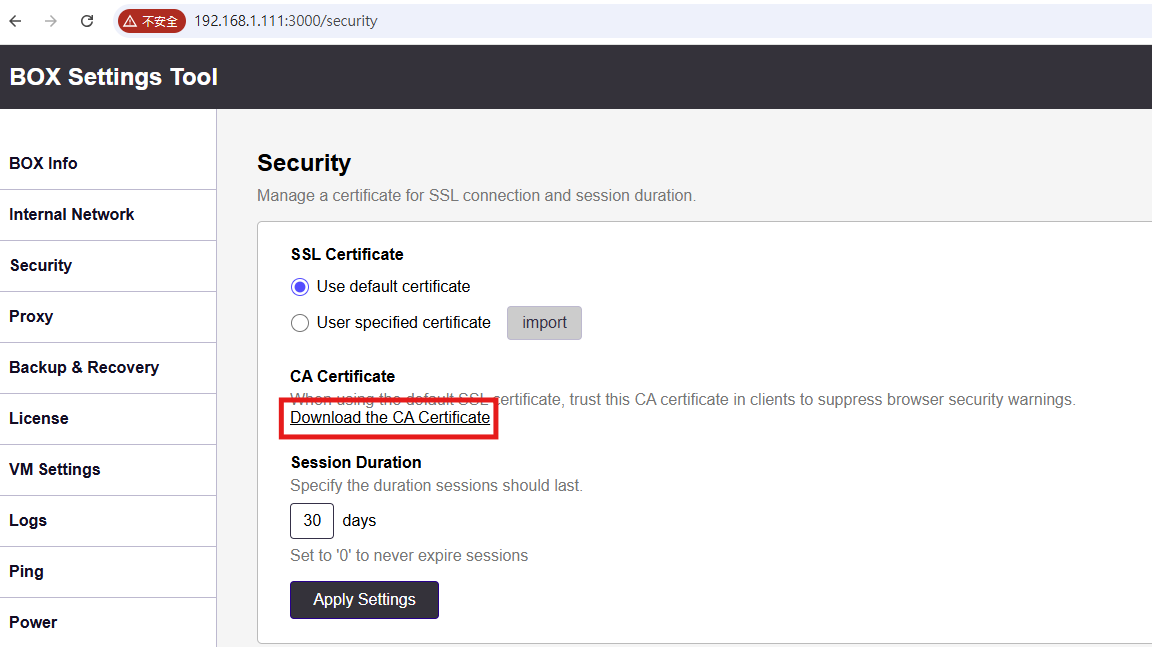Viewport: 1152px width, 647px height.
Task: Download the CA Certificate link
Action: tap(390, 417)
